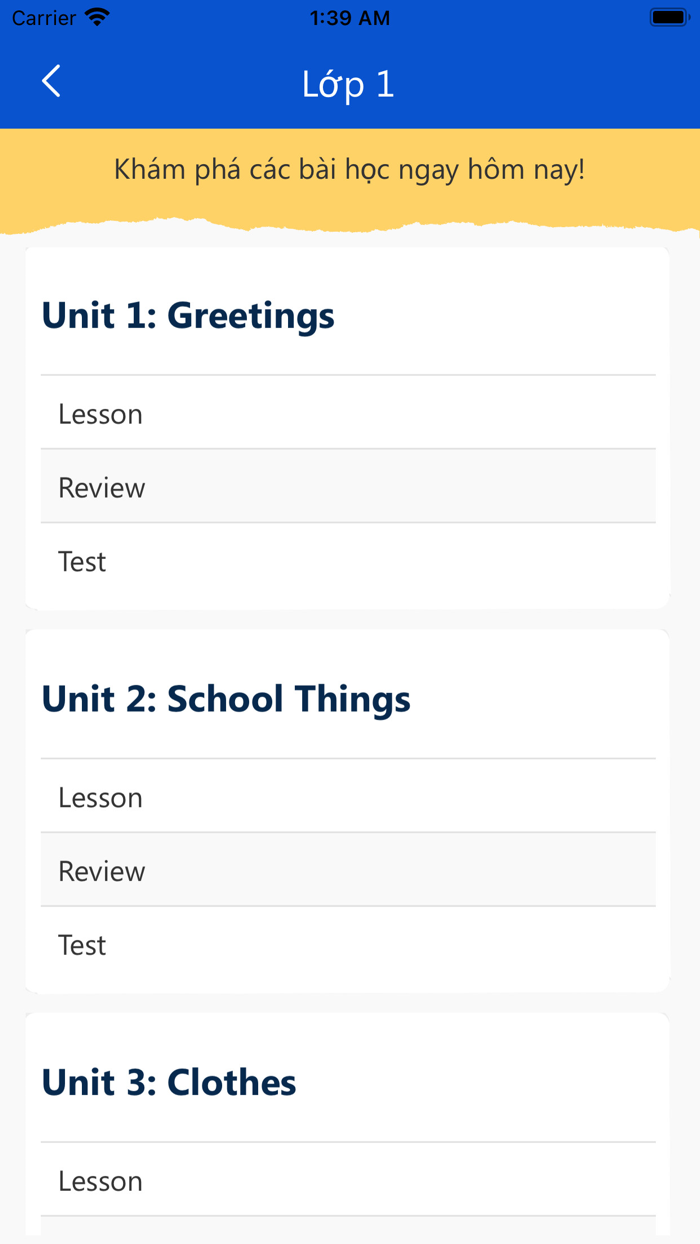Tap the Carrier label in status bar
Screen dimensions: 700x1244
44,18
